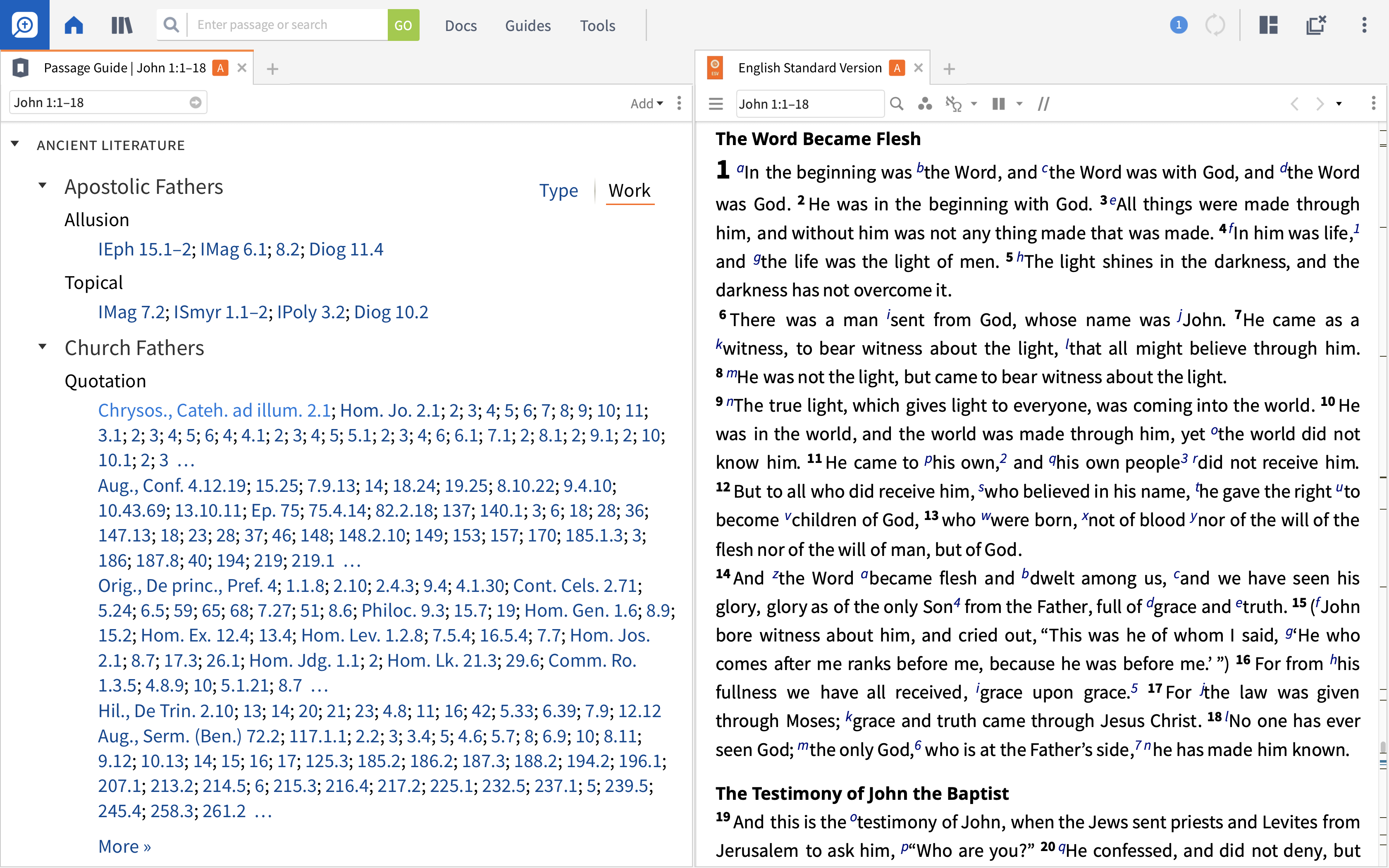Open the Layouts icon
Viewport: 1389px width, 868px height.
pos(1268,25)
